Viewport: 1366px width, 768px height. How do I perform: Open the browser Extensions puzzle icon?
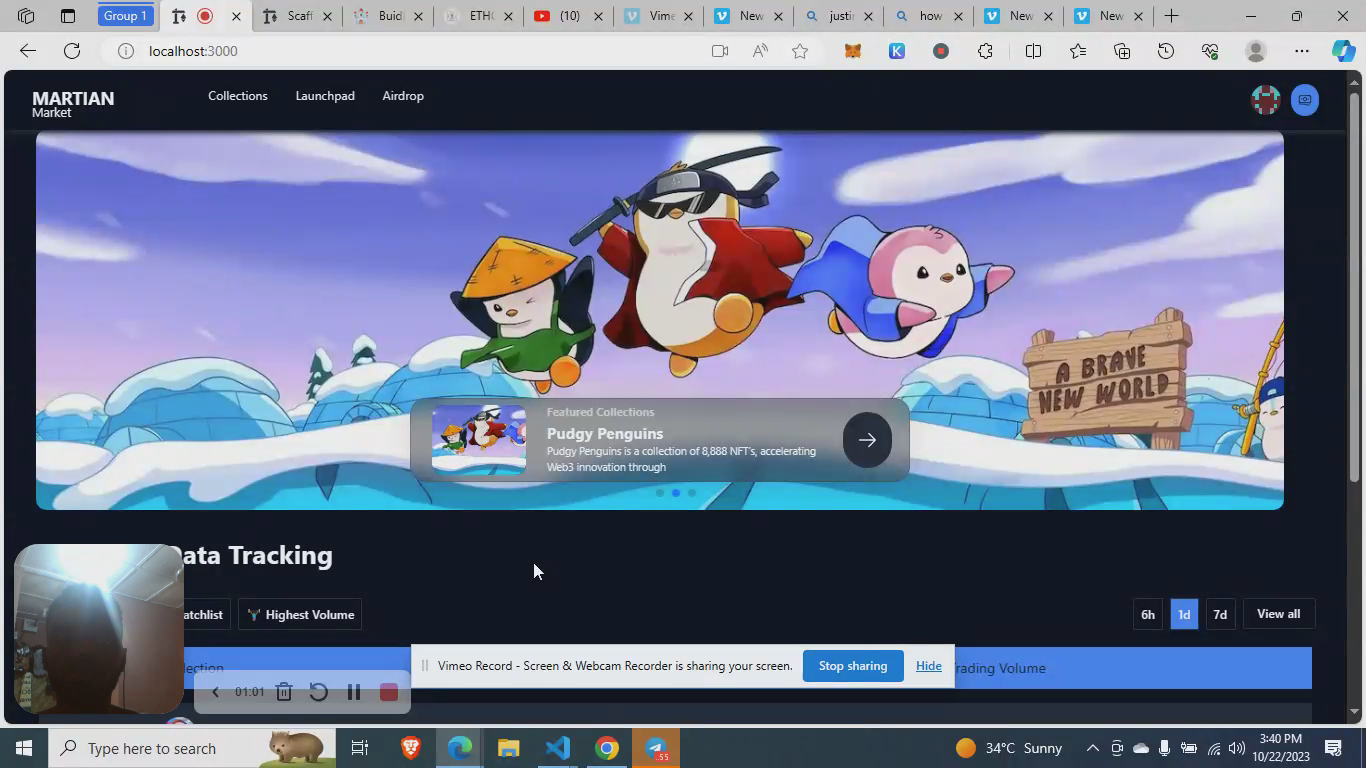(985, 51)
